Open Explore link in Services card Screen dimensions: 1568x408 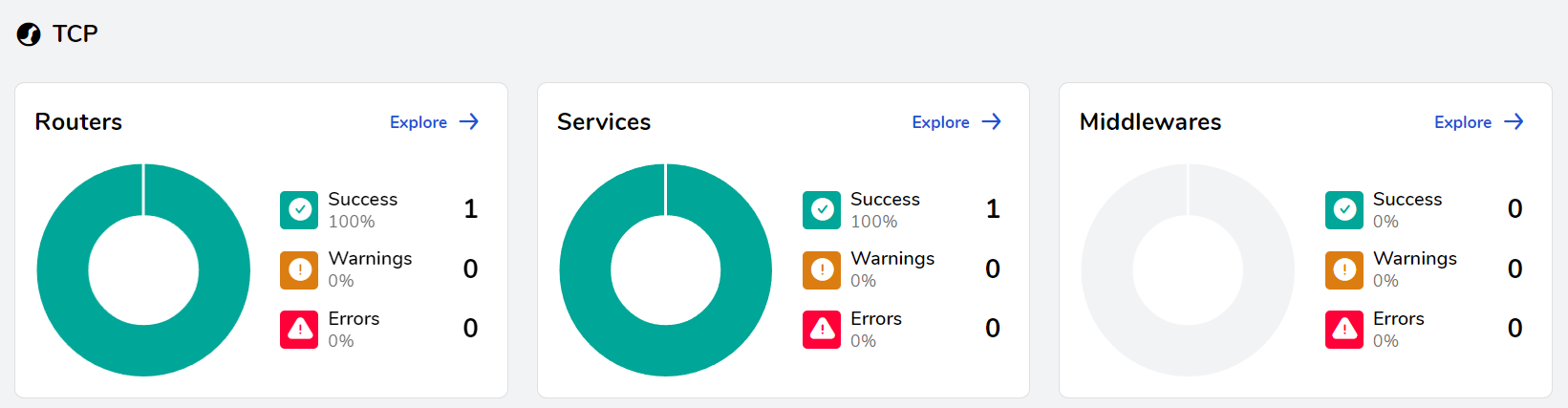pos(941,122)
